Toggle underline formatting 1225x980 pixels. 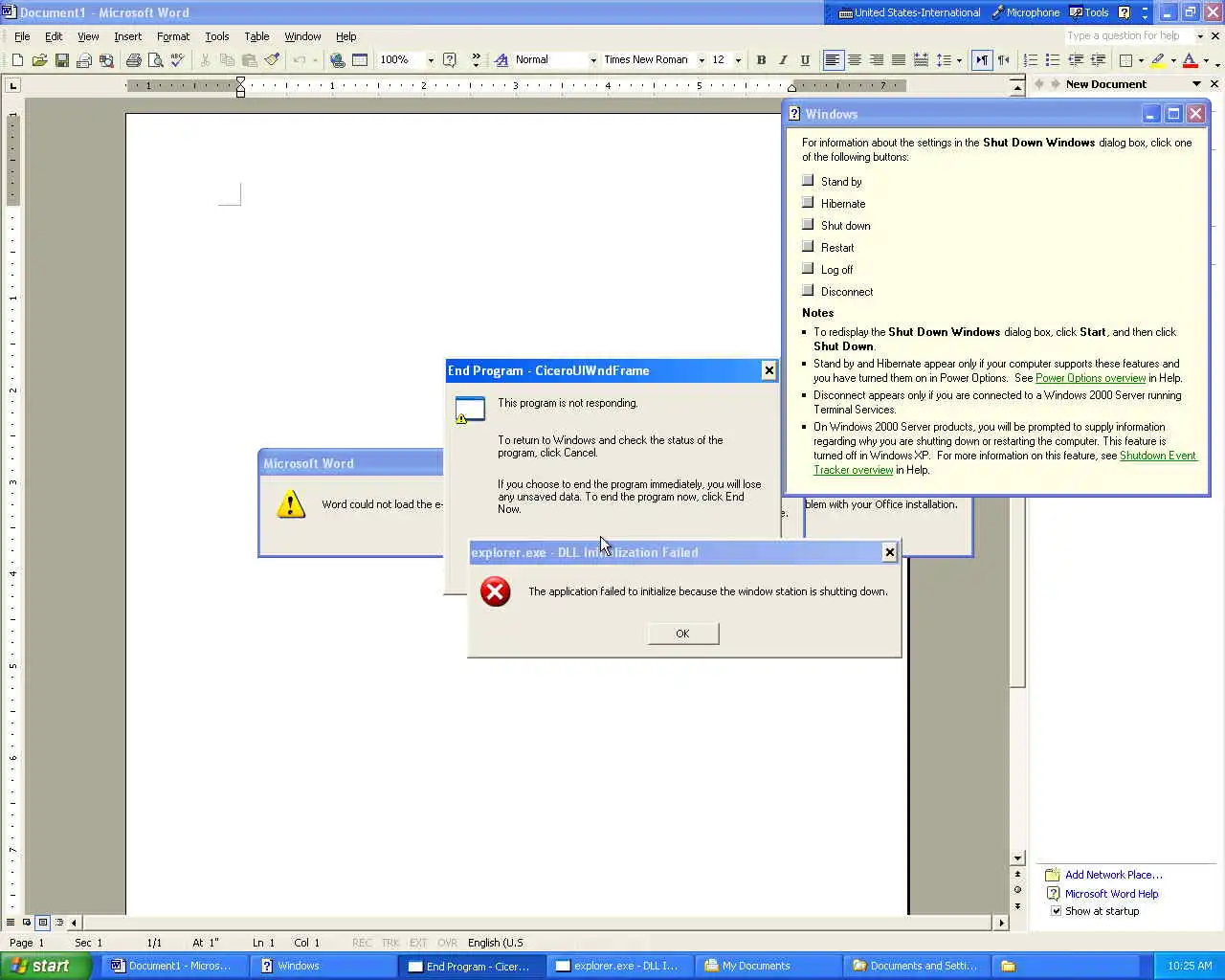tap(805, 60)
